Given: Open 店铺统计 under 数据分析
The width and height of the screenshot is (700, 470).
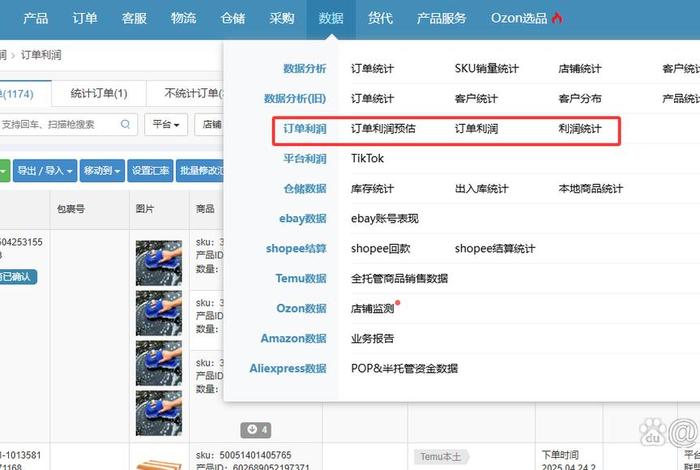Looking at the screenshot, I should pos(580,69).
